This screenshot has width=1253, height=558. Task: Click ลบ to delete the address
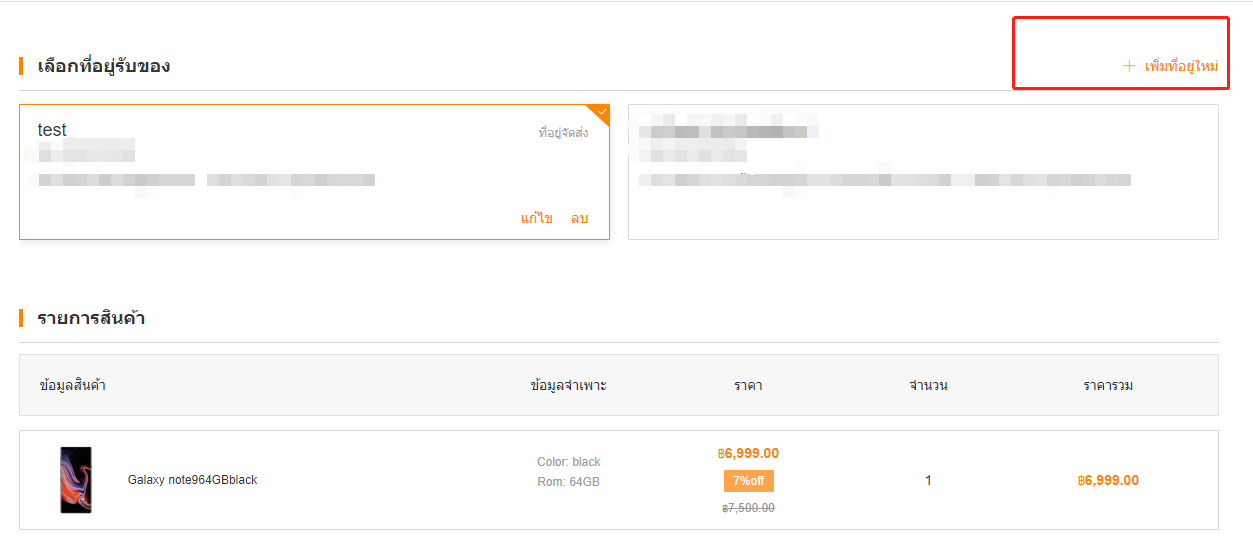(x=579, y=218)
